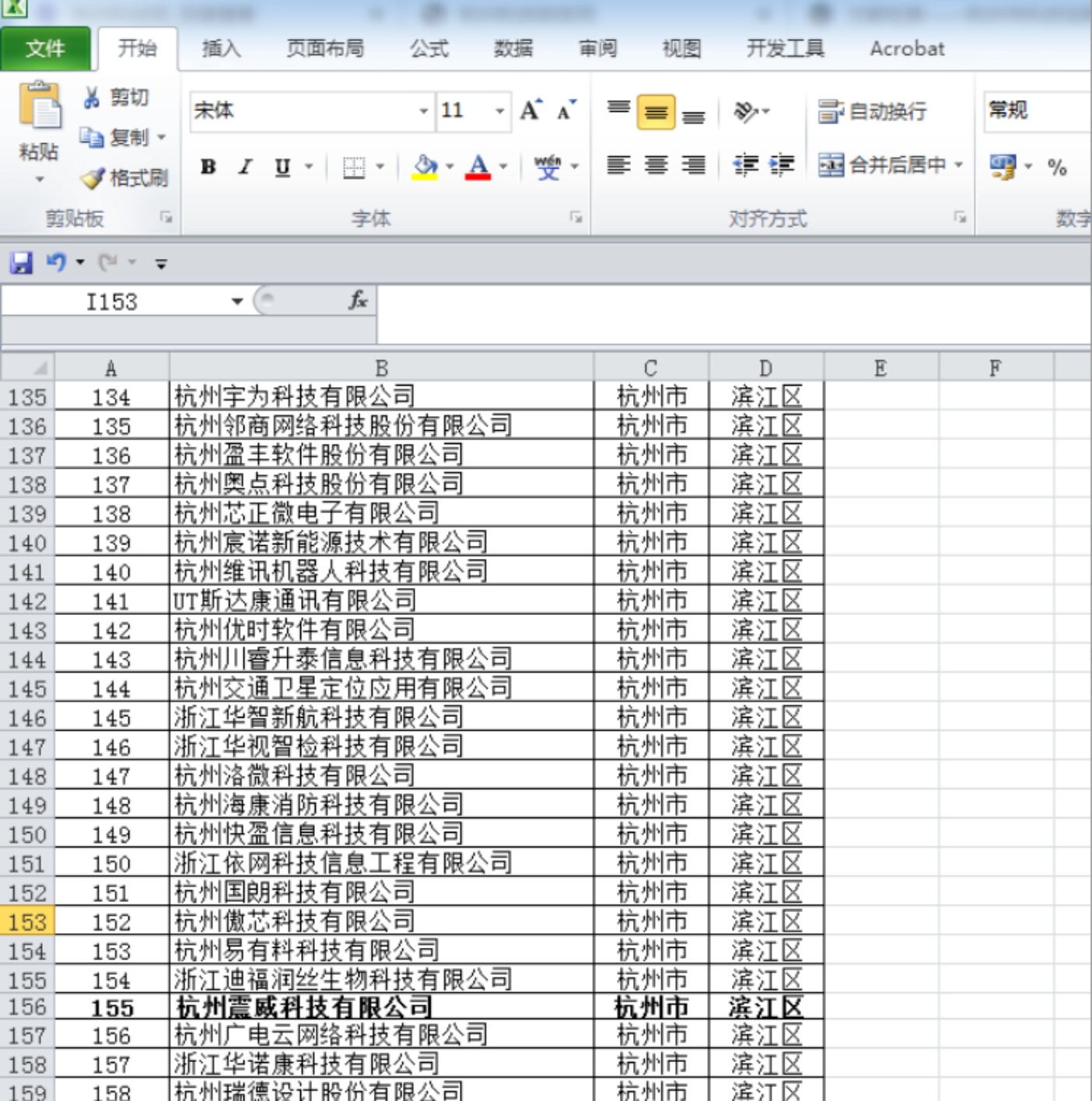
Task: Open fill color dropdown arrow
Action: pyautogui.click(x=450, y=166)
